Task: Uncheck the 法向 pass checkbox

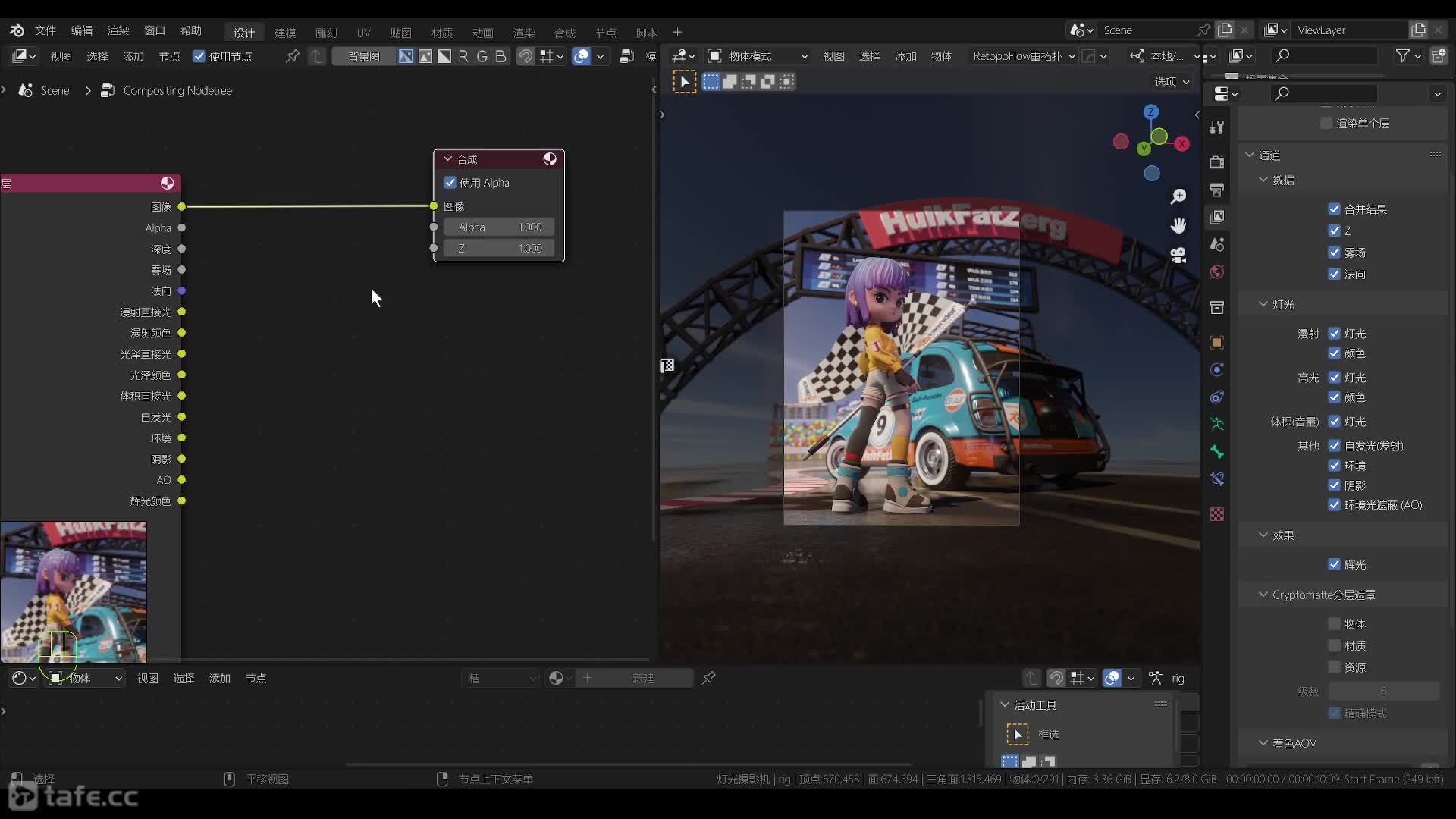Action: pyautogui.click(x=1335, y=274)
